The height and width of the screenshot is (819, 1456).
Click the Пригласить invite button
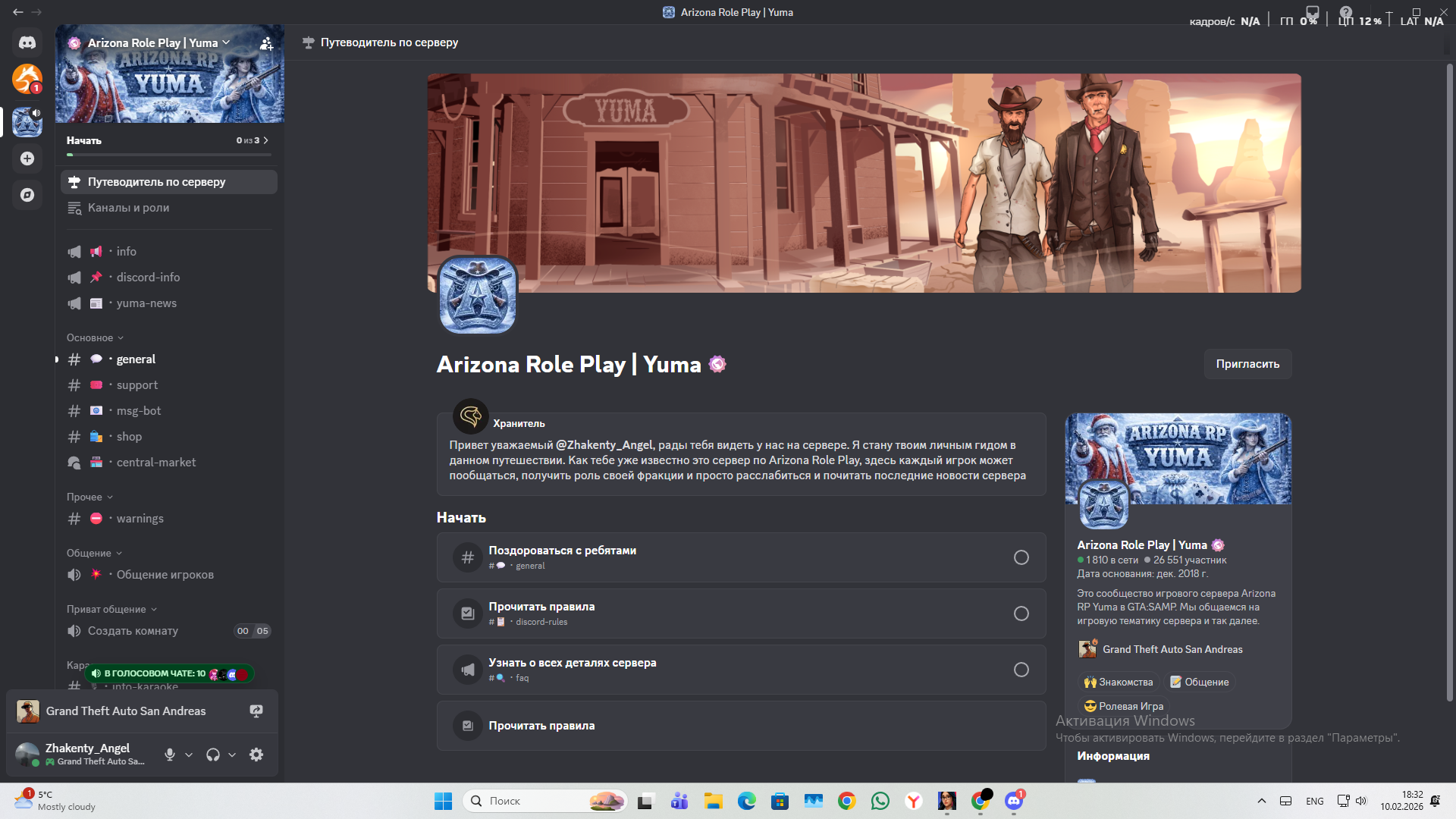click(1247, 364)
